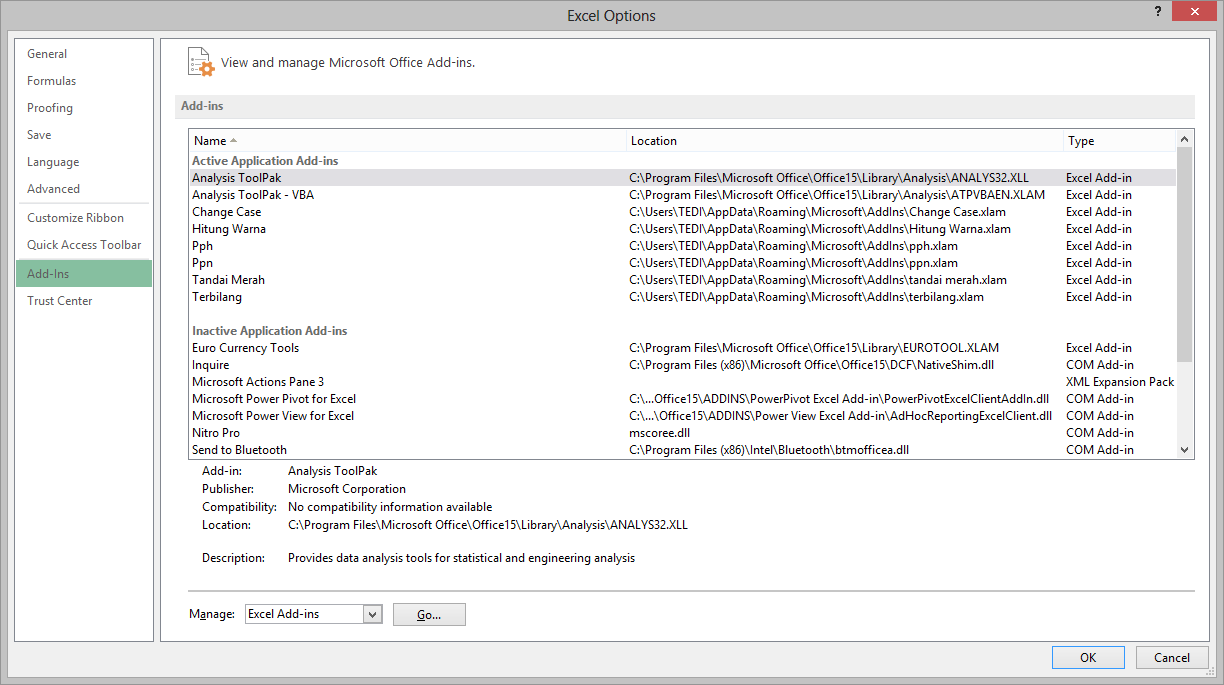Click the add-in description text
The width and height of the screenshot is (1224, 685).
461,558
